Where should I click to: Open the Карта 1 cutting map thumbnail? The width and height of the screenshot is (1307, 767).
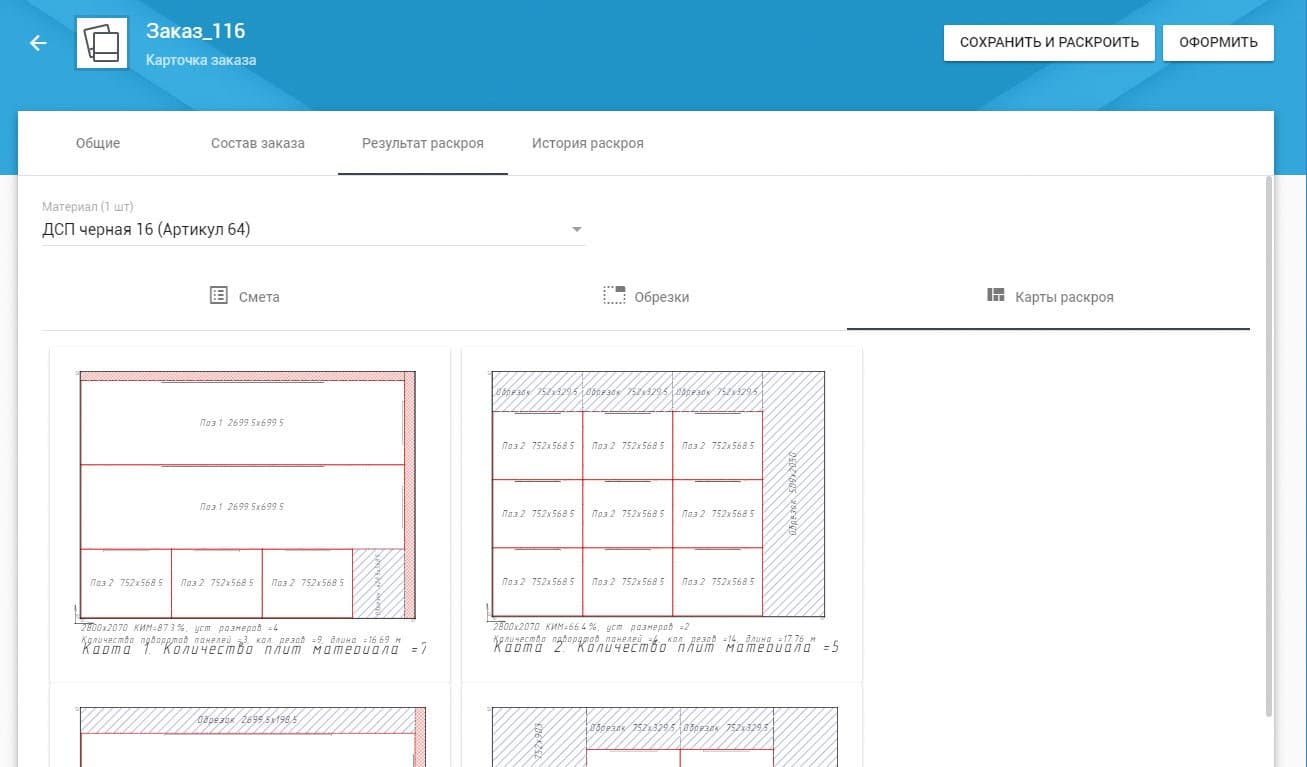point(250,514)
